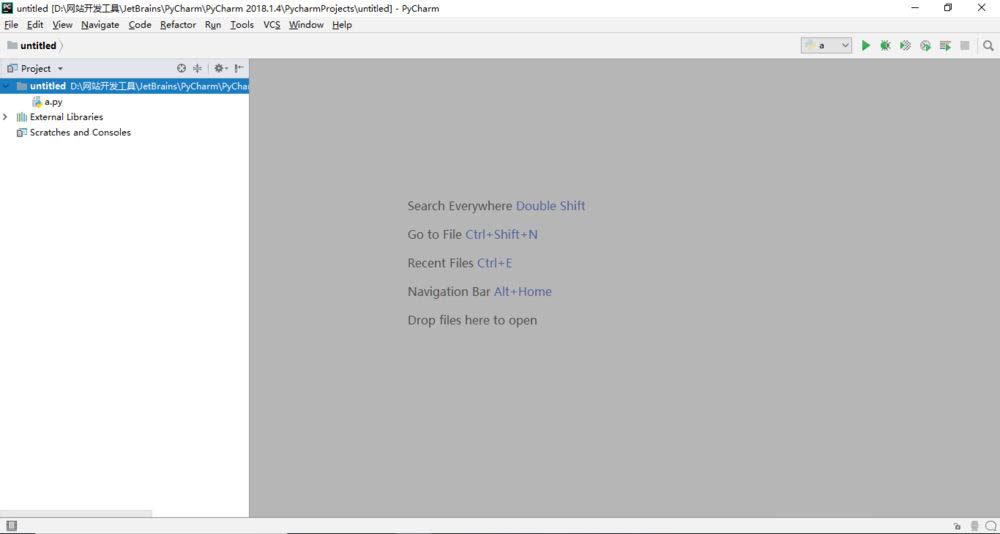Click the External Libraries bars icon
Screen dimensions: 1000x534
[22, 117]
